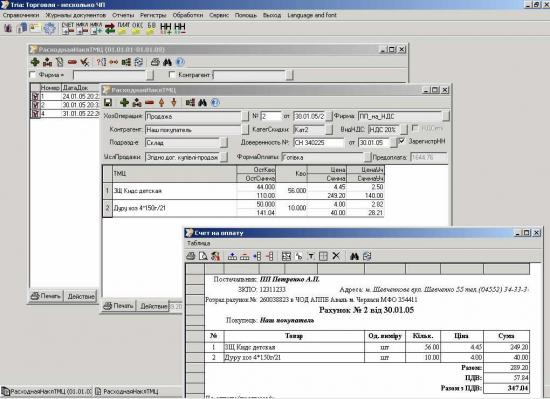The width and height of the screenshot is (550, 399).
Task: Open the Контрагент dropdown next to Наш покупатель
Action: tap(245, 130)
